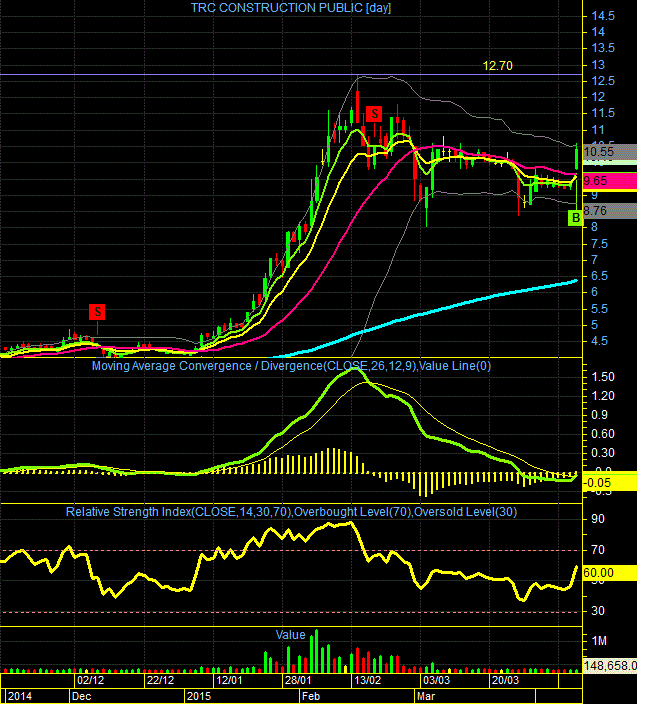Viewport: 647px width, 704px height.
Task: Click the 30 oversold RSI axis label
Action: coord(598,611)
